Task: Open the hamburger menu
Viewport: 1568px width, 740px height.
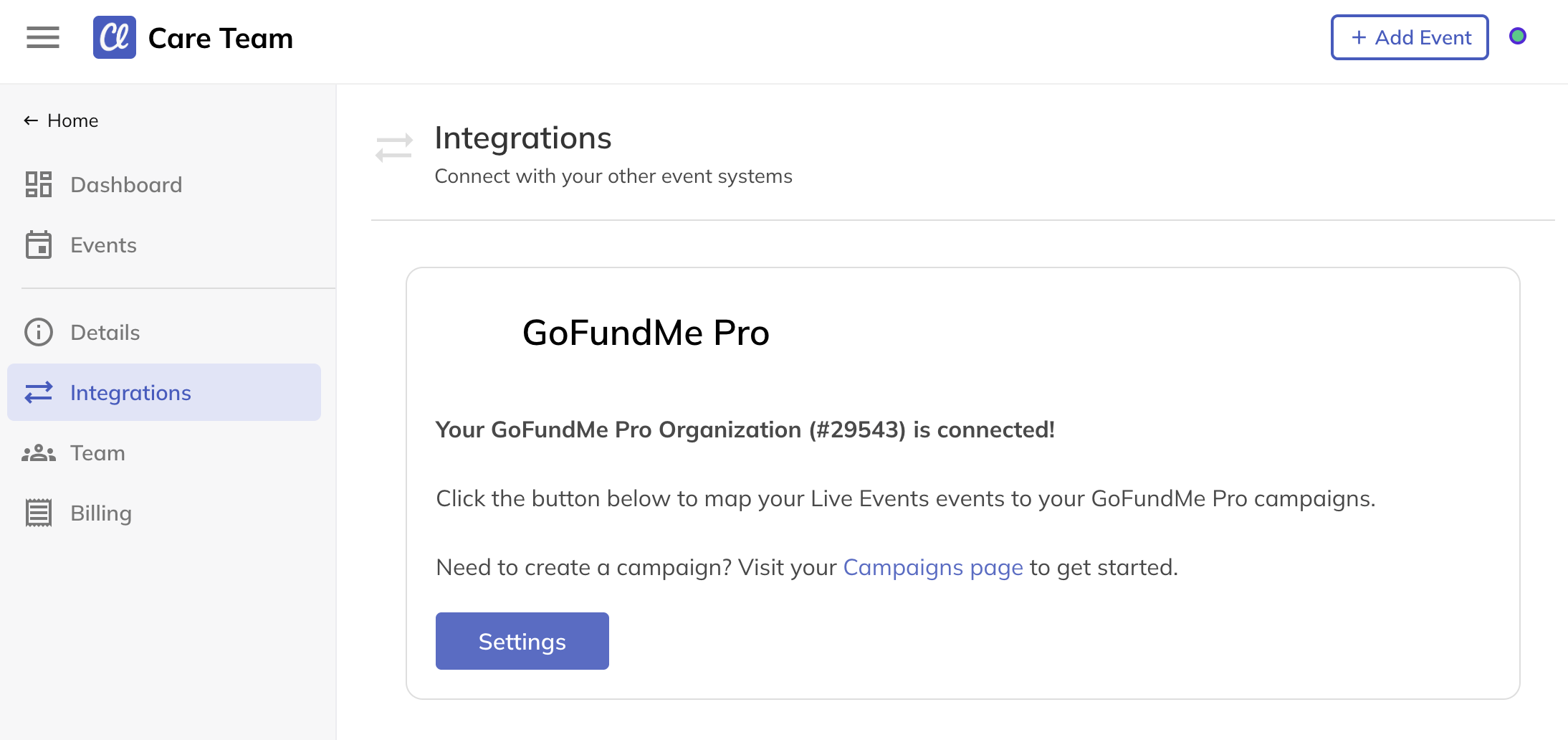Action: tap(43, 37)
